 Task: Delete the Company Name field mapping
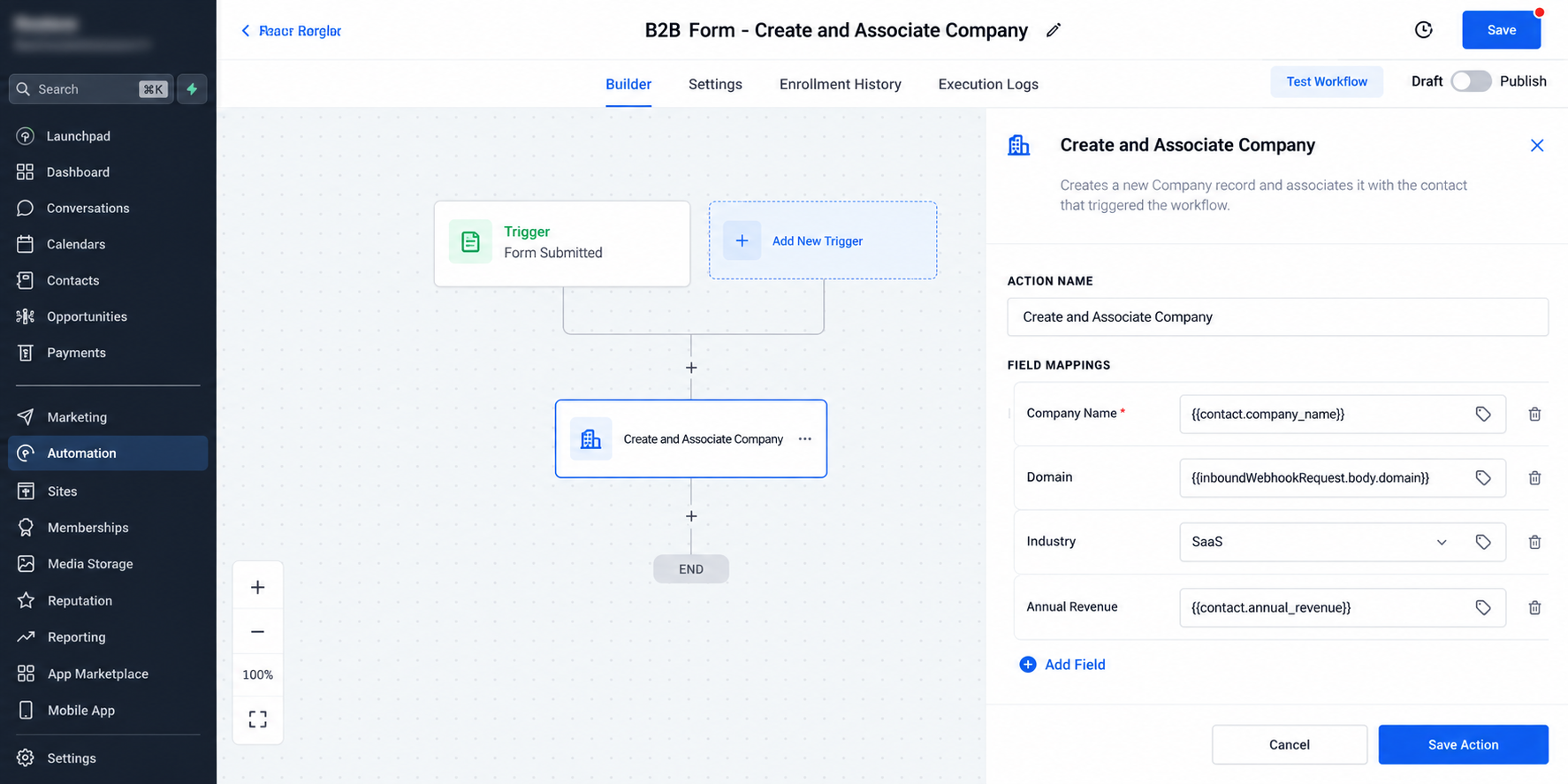click(1534, 414)
